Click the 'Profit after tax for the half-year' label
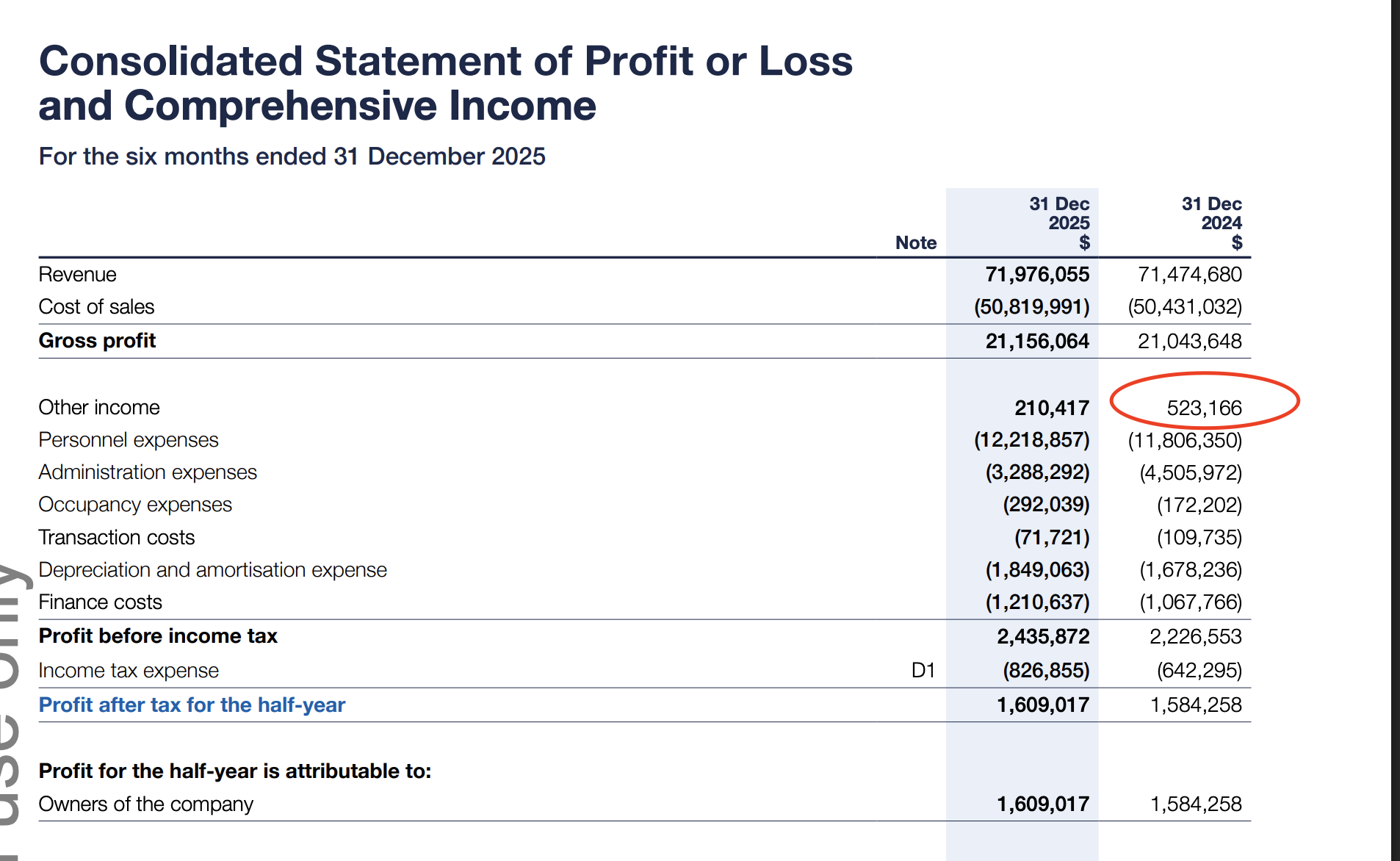Screen dimensions: 1400x861 point(192,705)
